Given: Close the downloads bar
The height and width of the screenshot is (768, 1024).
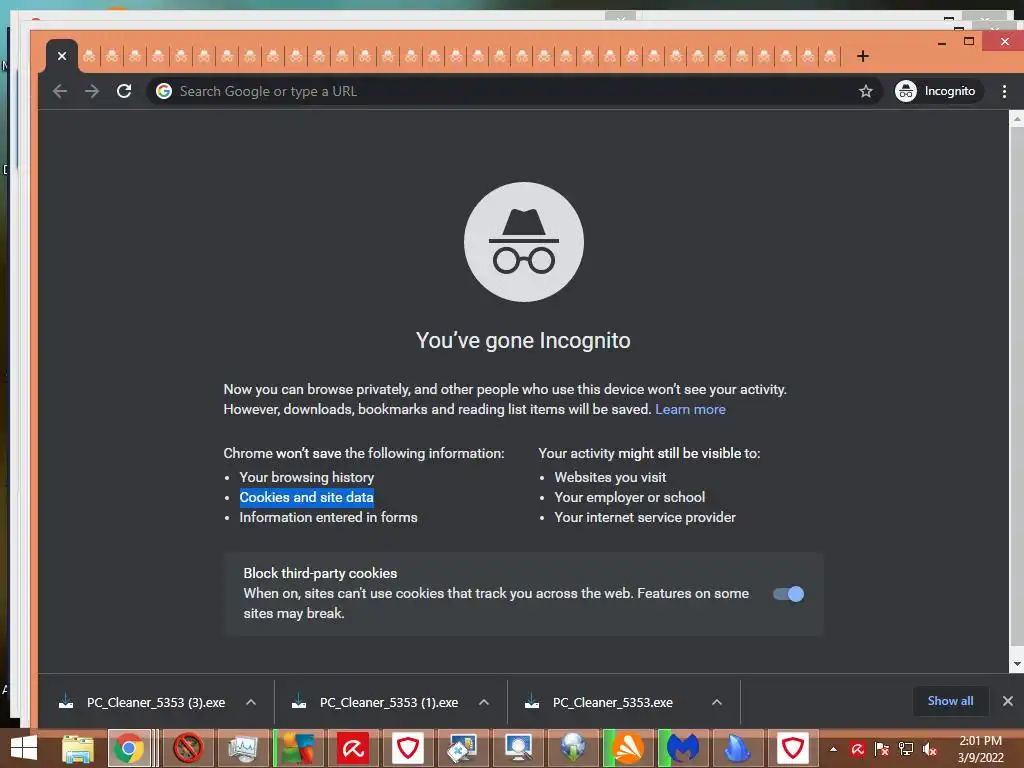Looking at the screenshot, I should tap(1008, 701).
